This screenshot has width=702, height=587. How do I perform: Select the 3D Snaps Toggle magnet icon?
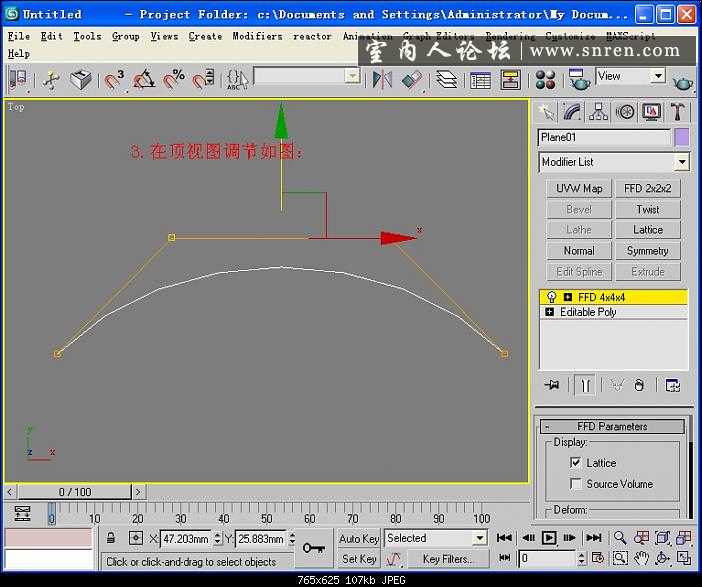click(x=114, y=80)
